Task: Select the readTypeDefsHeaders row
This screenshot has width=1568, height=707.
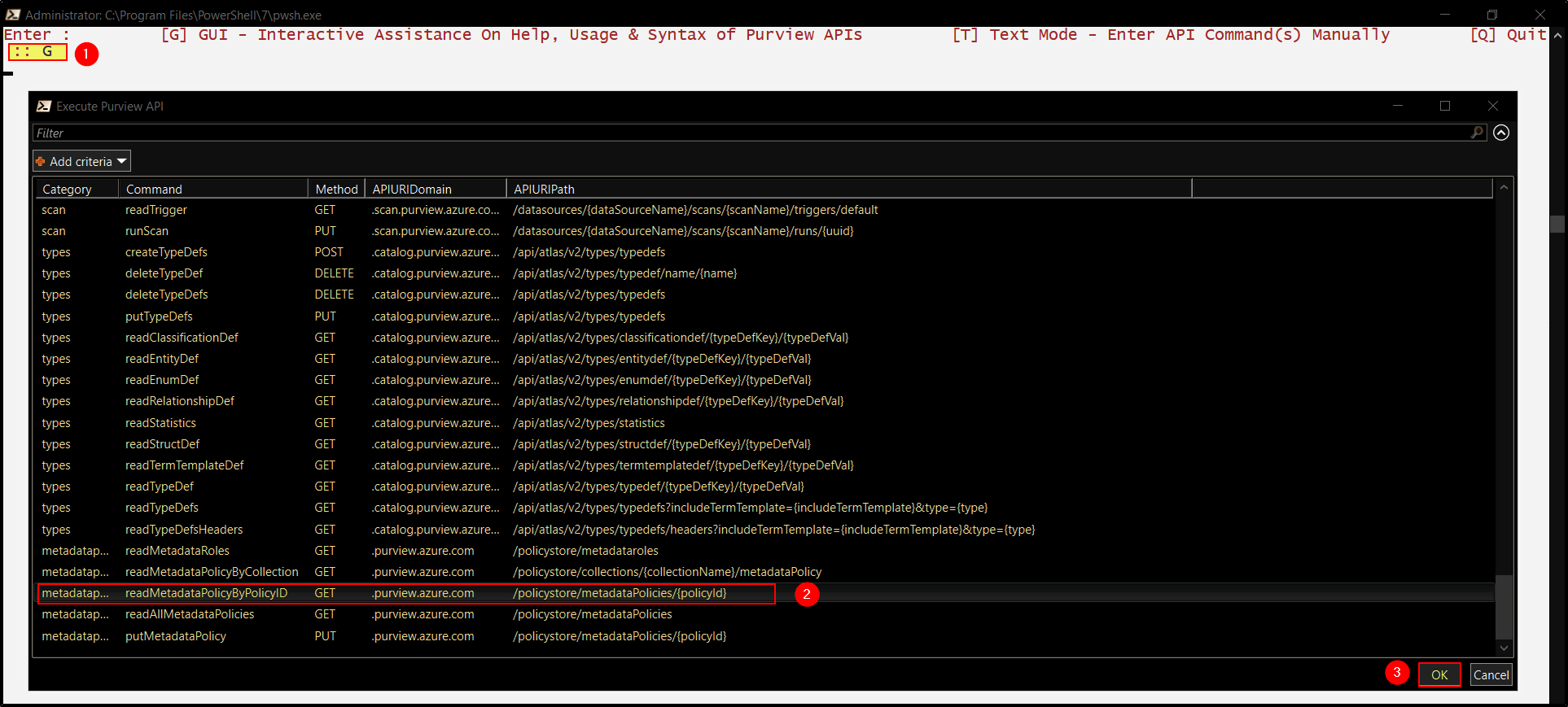Action: (765, 530)
